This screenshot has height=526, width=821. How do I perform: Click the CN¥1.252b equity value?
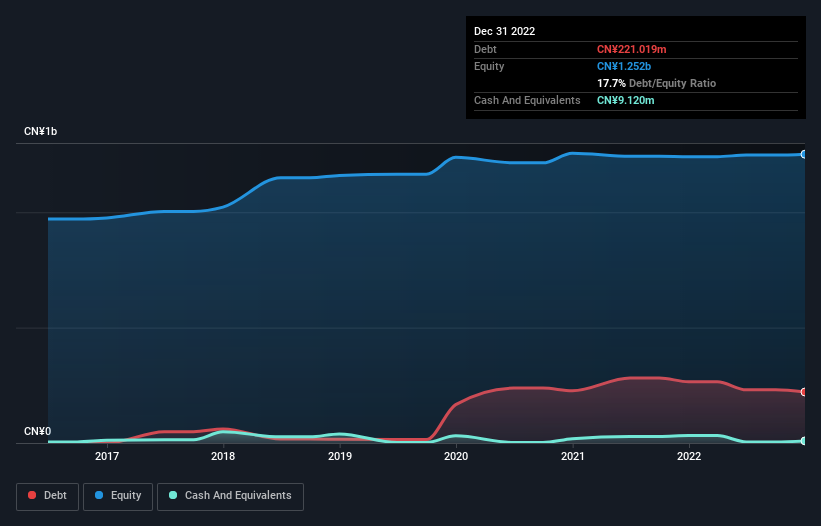[624, 66]
